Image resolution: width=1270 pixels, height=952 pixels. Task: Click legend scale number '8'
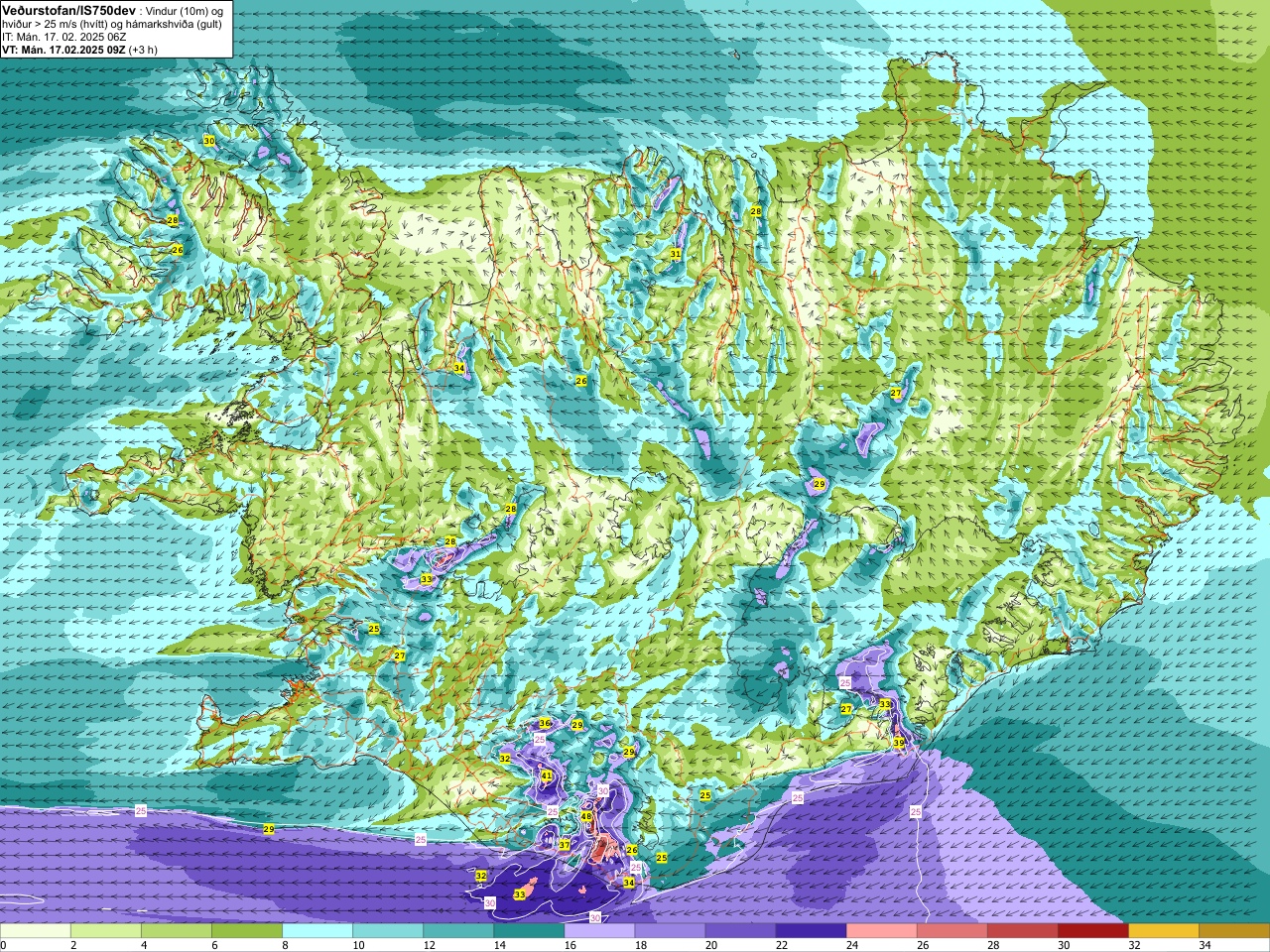coord(285,945)
